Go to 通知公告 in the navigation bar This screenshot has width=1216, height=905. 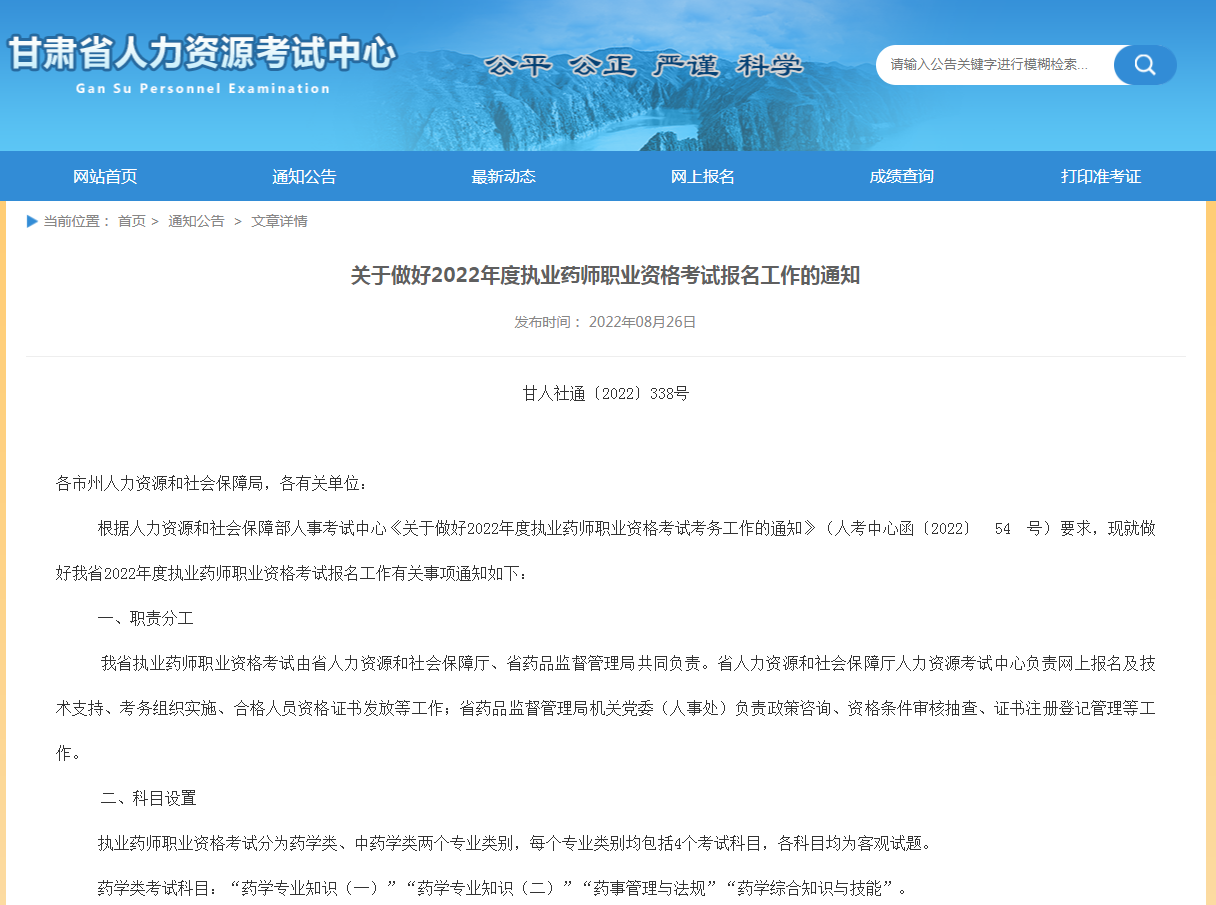pos(304,177)
